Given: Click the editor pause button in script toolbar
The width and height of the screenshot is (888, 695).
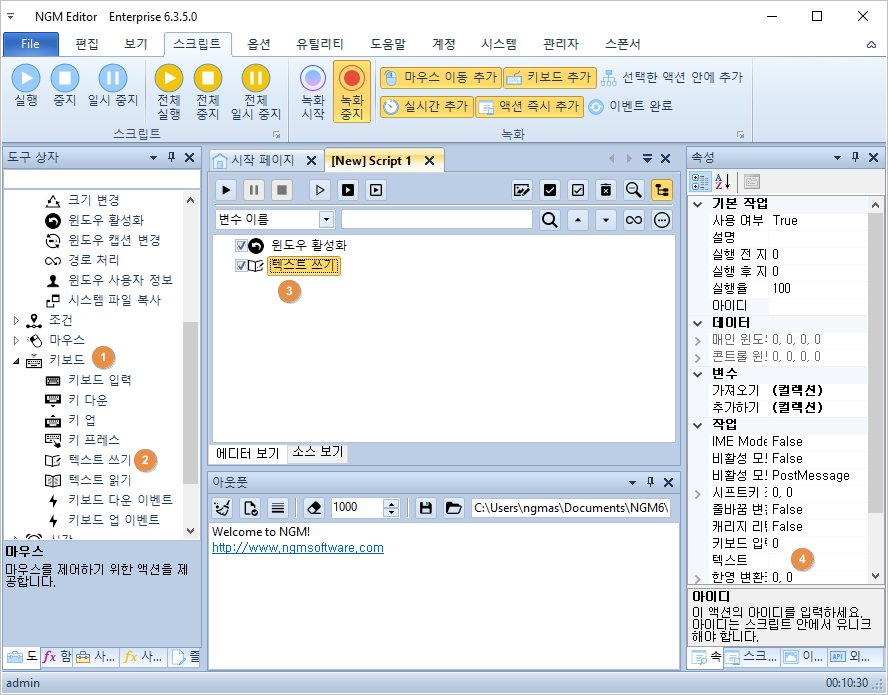Looking at the screenshot, I should tap(254, 190).
